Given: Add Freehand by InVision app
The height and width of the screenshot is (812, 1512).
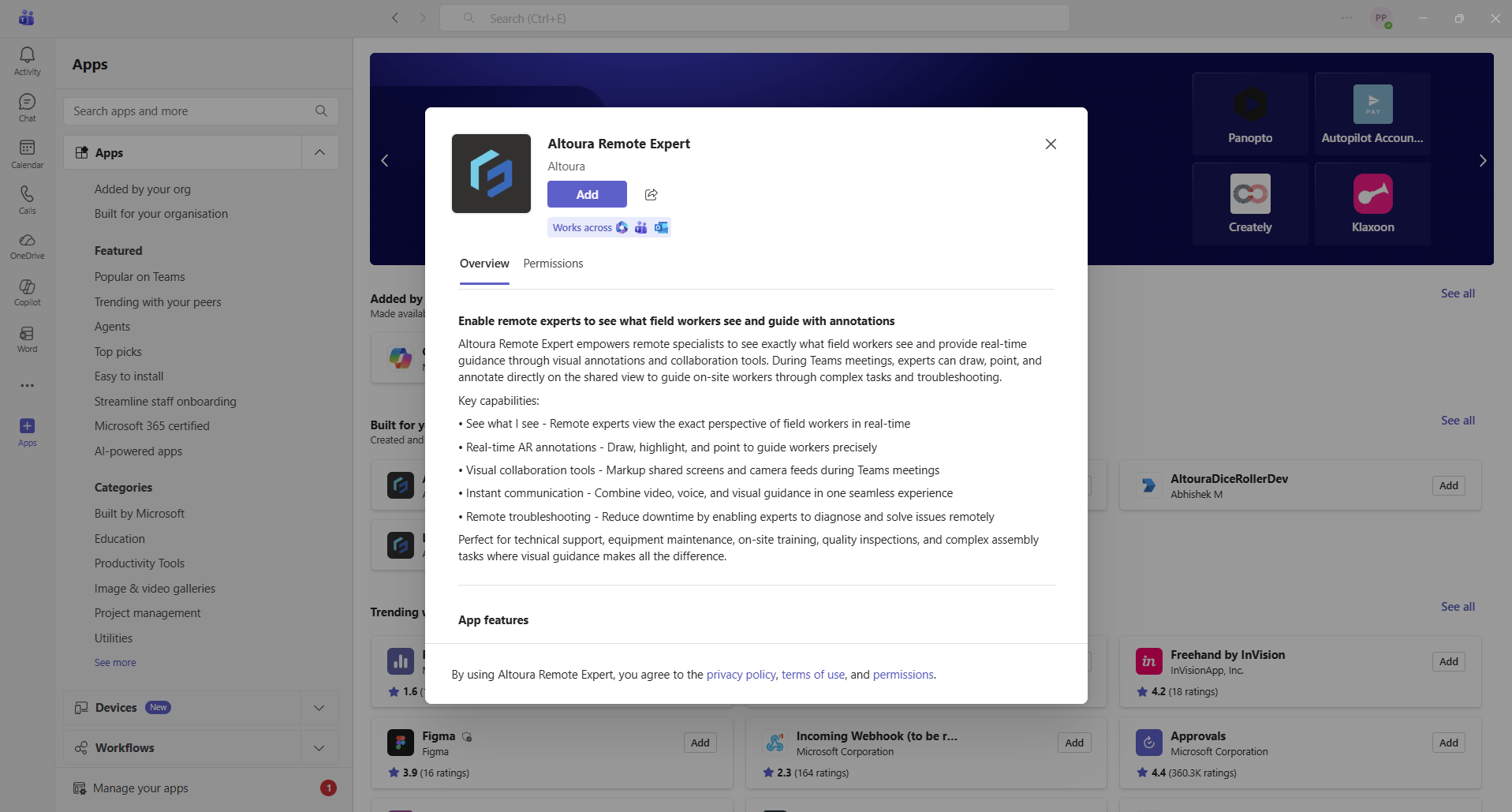Looking at the screenshot, I should 1448,662.
